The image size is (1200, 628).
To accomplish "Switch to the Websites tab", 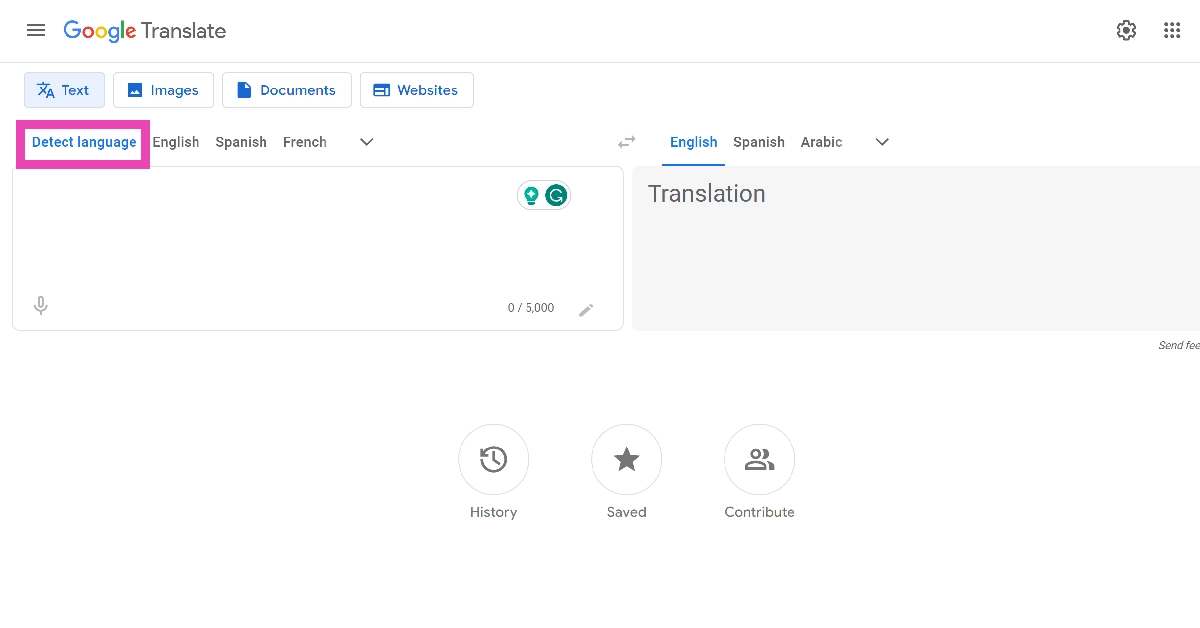I will pyautogui.click(x=416, y=90).
